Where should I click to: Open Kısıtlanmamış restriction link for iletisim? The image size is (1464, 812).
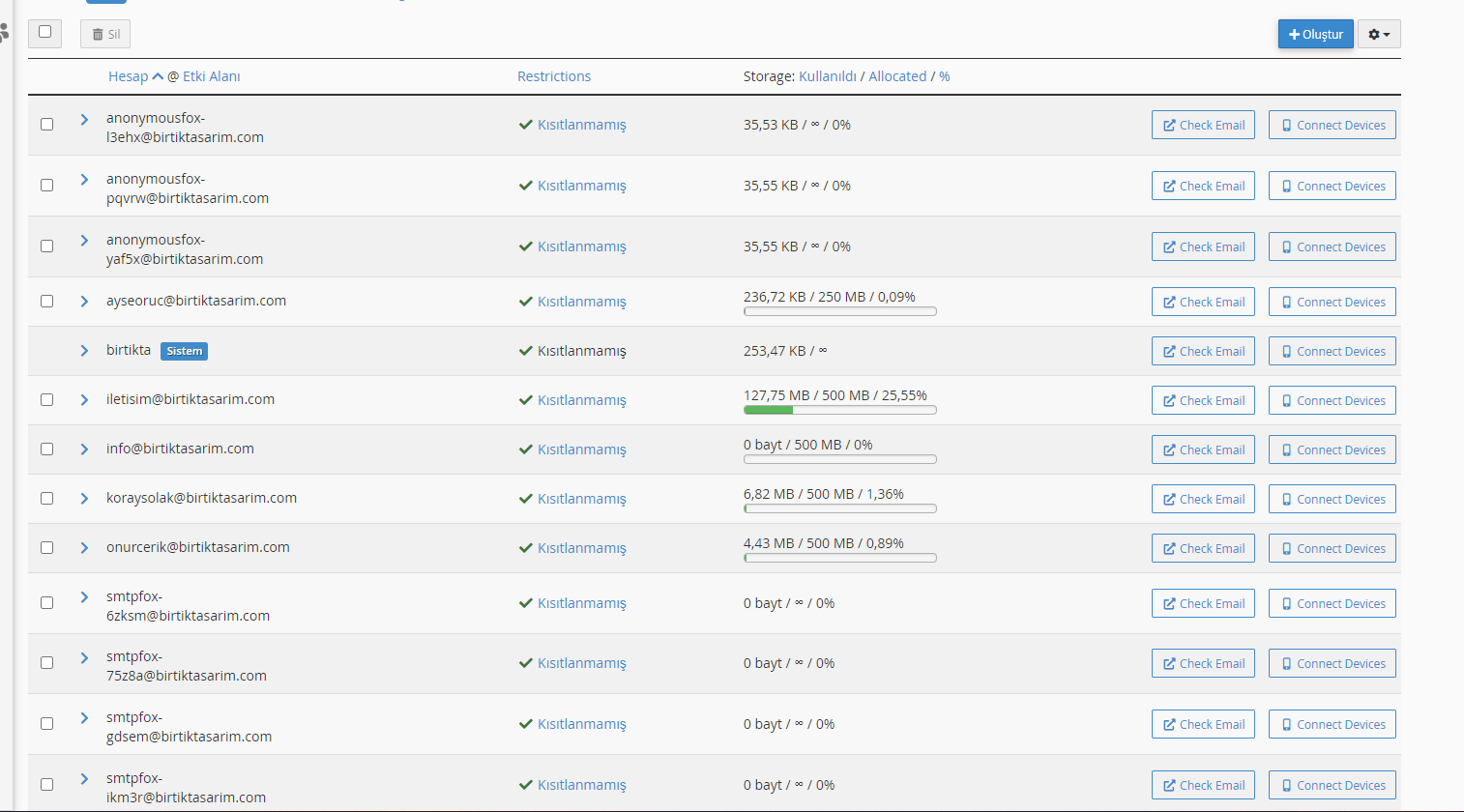click(582, 400)
